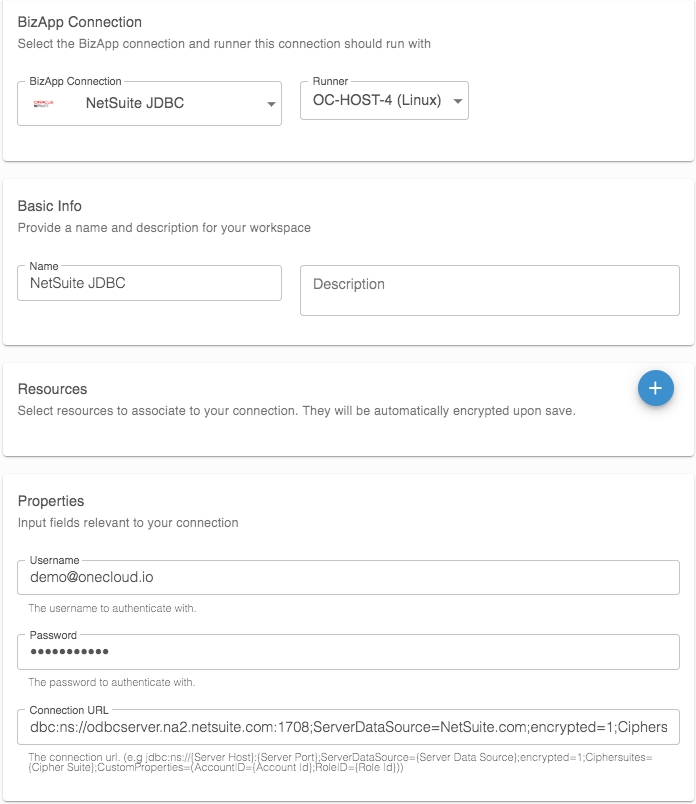
Task: Click the Properties heading
Action: coord(51,501)
